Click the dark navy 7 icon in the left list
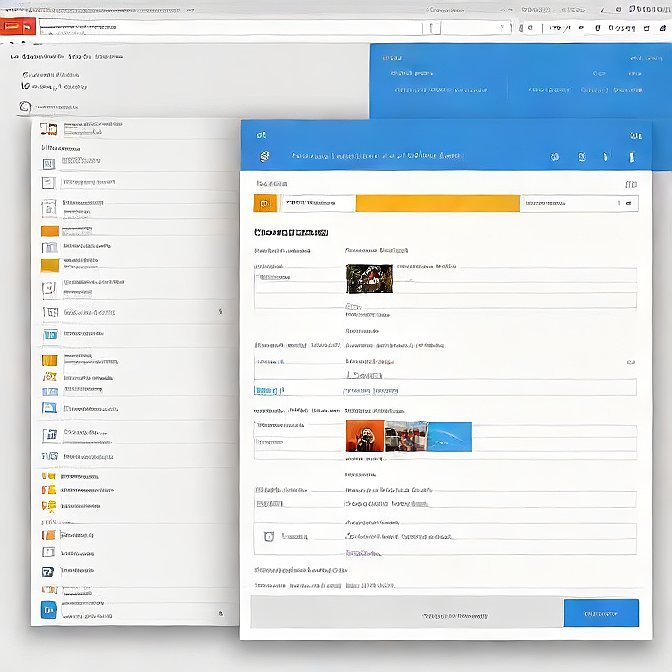 pos(48,572)
